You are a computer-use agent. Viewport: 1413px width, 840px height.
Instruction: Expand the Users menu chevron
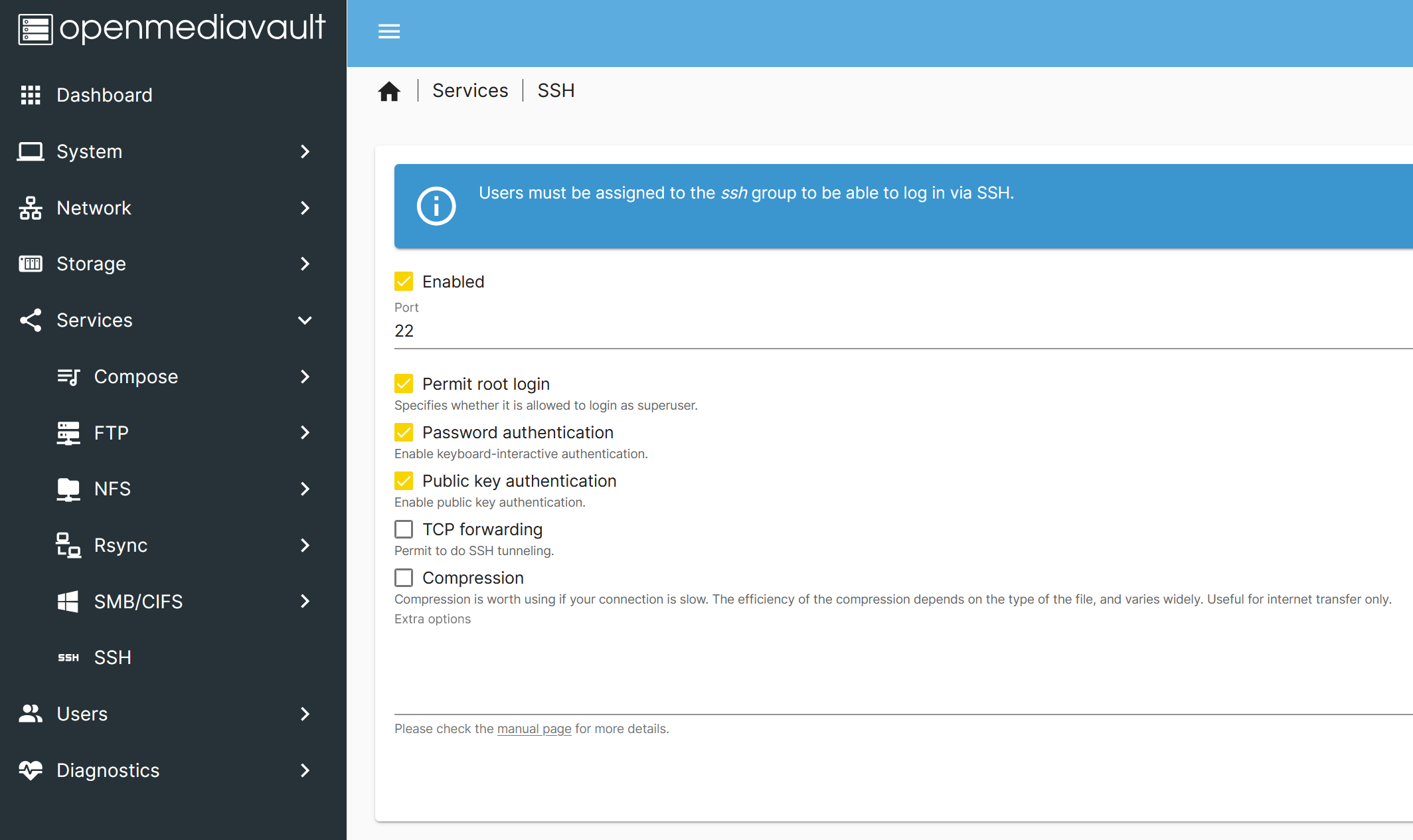click(x=305, y=714)
